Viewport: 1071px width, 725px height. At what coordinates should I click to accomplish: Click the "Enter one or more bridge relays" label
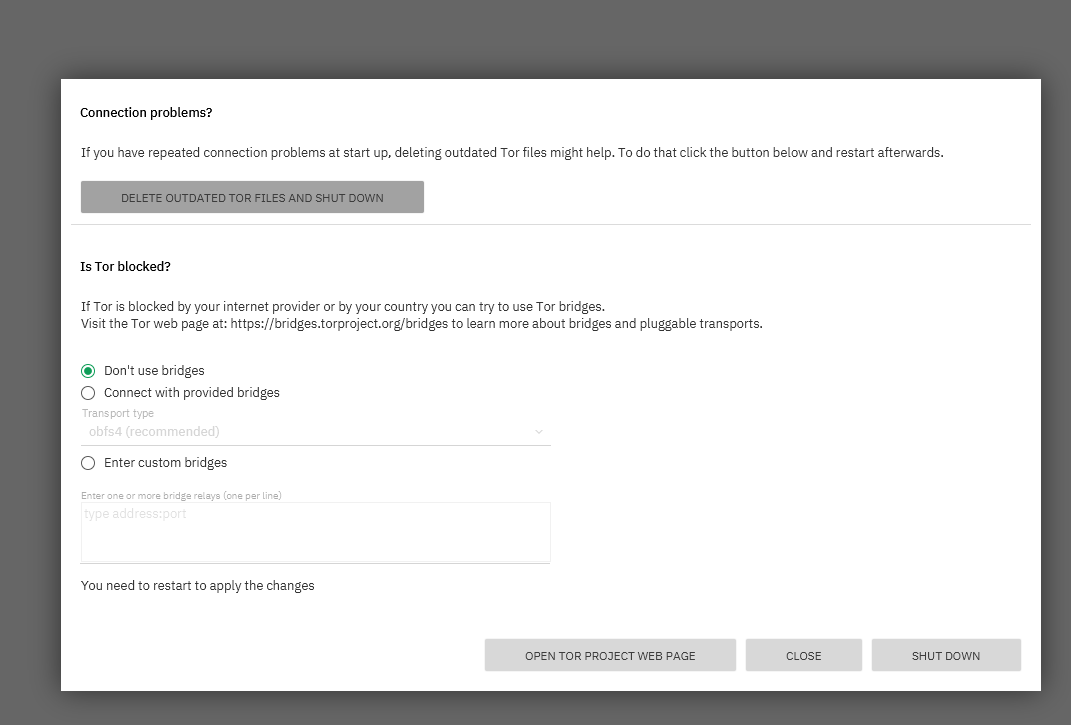(181, 495)
